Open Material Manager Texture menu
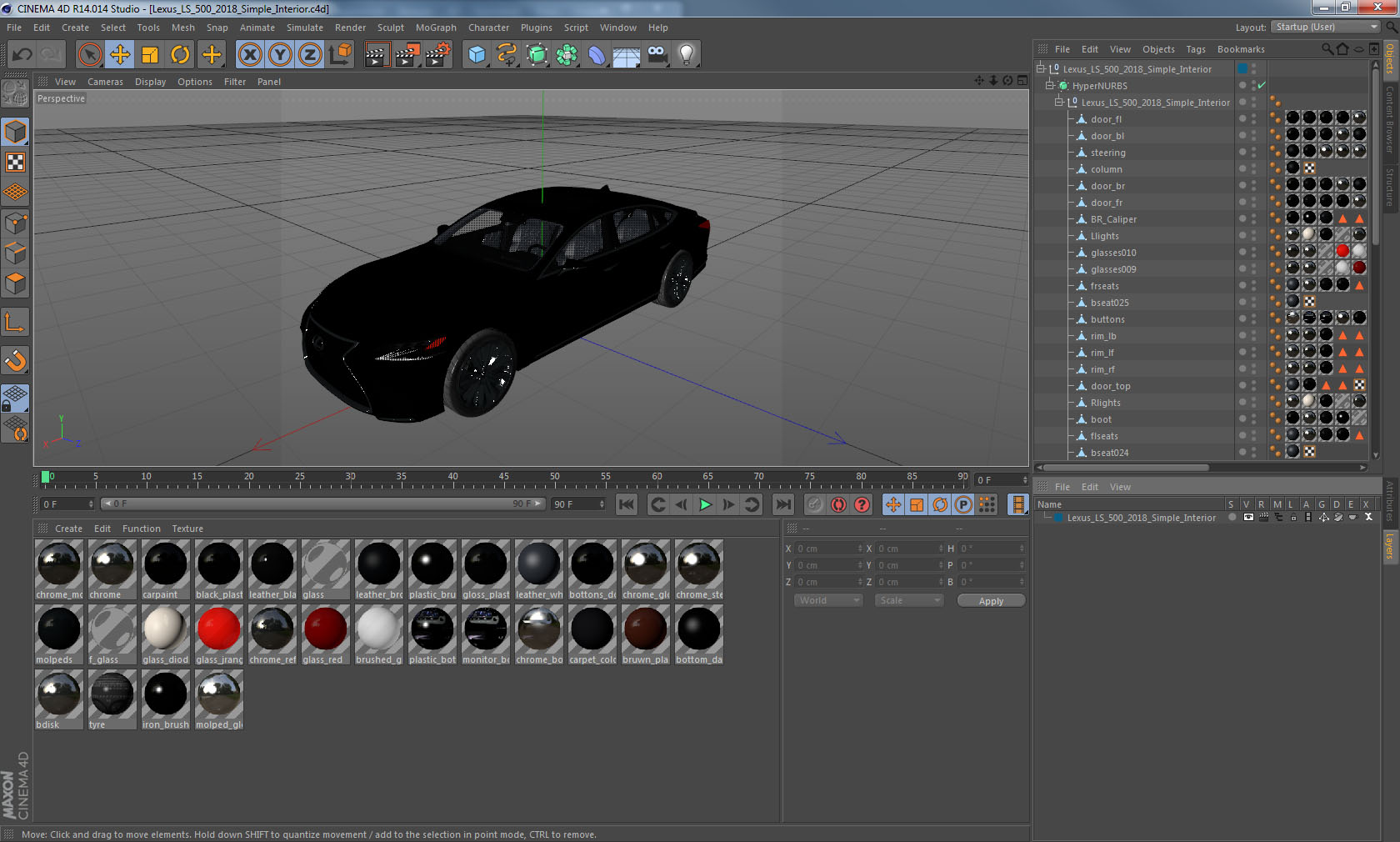 [x=187, y=529]
